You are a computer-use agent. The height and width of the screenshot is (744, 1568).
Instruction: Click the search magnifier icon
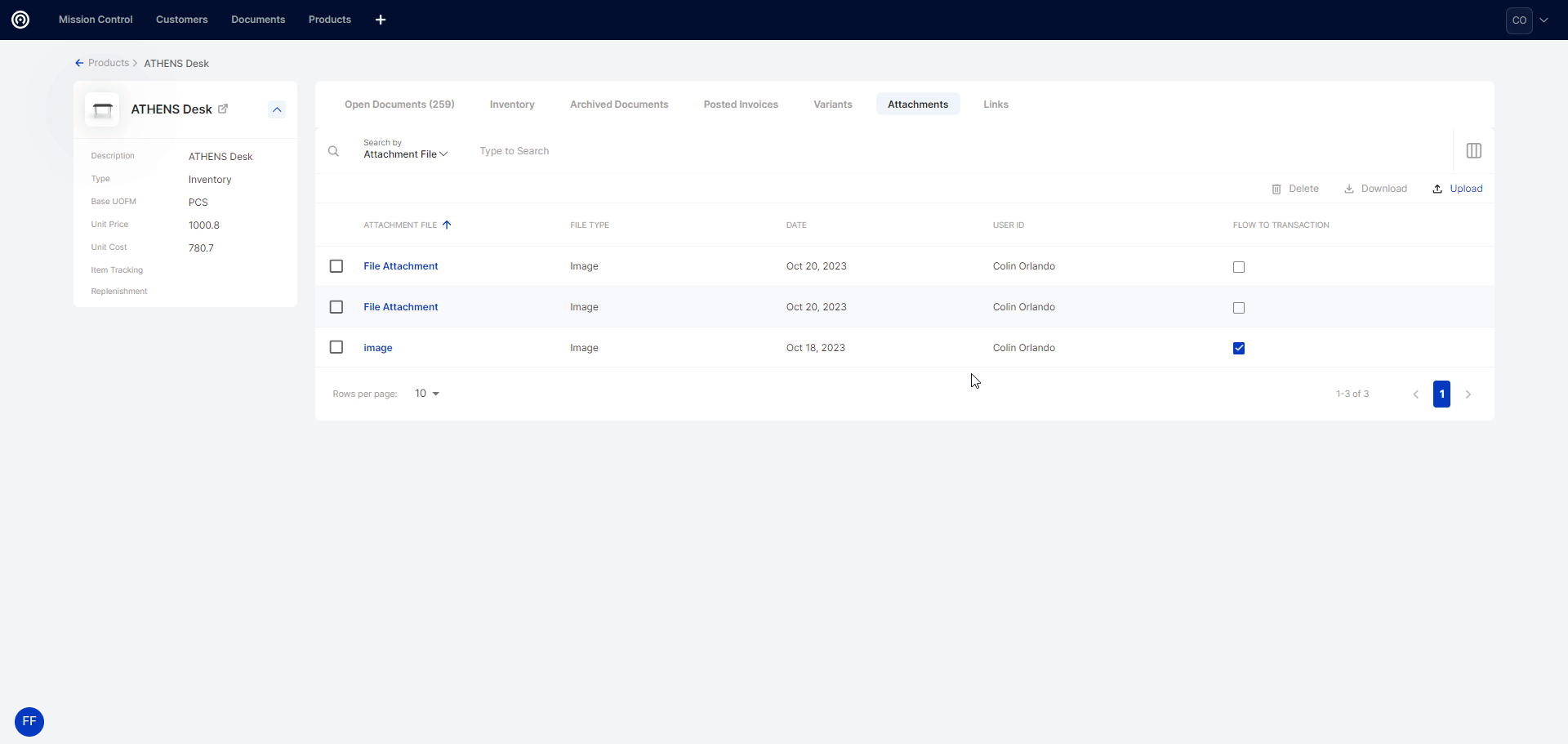(333, 151)
